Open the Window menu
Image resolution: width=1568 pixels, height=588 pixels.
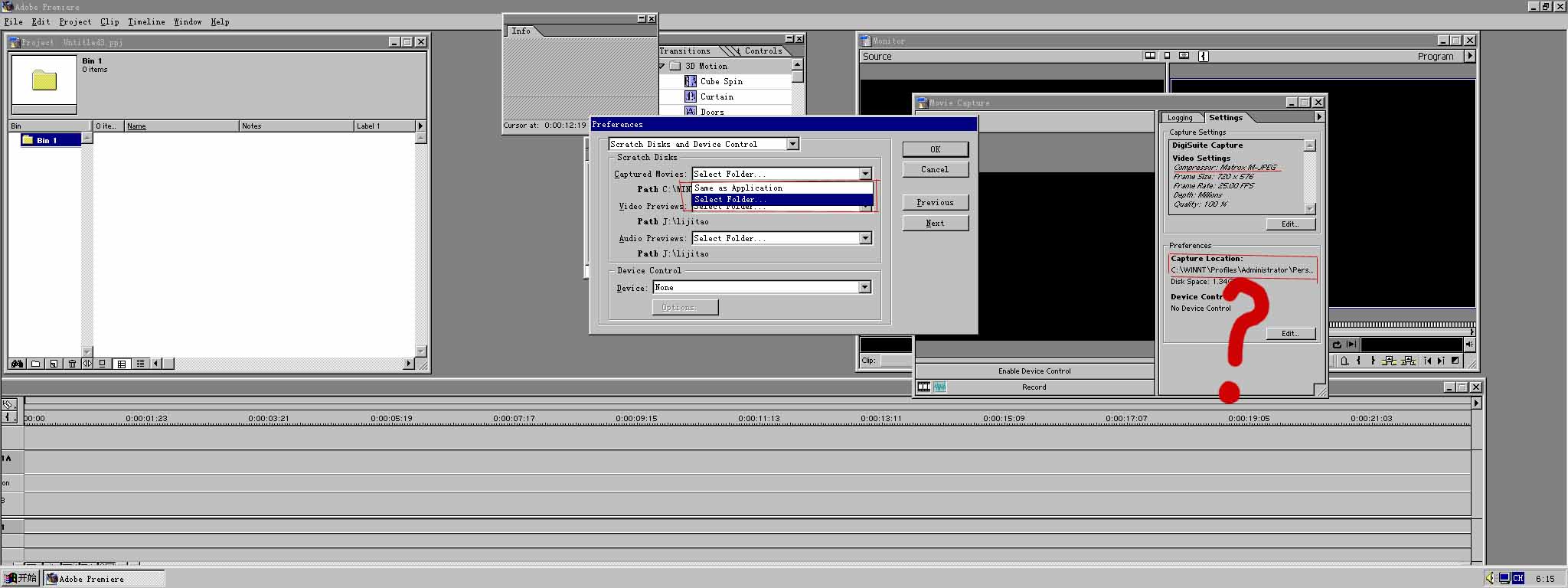(x=188, y=21)
